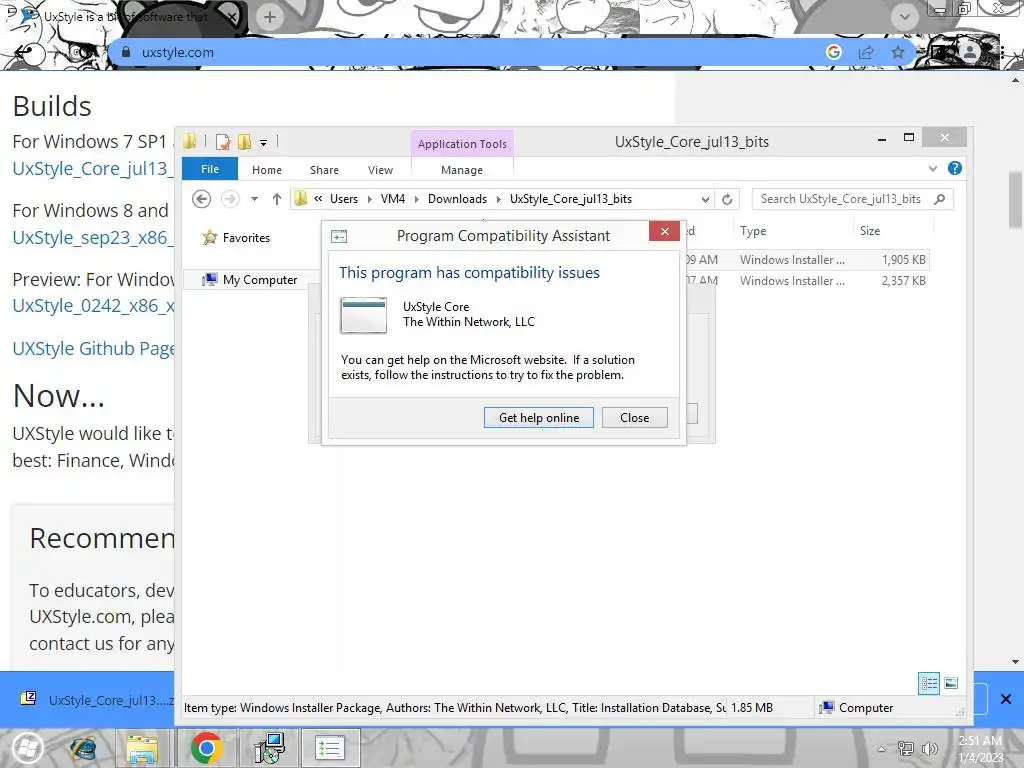Open Customize Quick Access Toolbar dropdown
Screen dimensions: 1024x768
(x=263, y=142)
